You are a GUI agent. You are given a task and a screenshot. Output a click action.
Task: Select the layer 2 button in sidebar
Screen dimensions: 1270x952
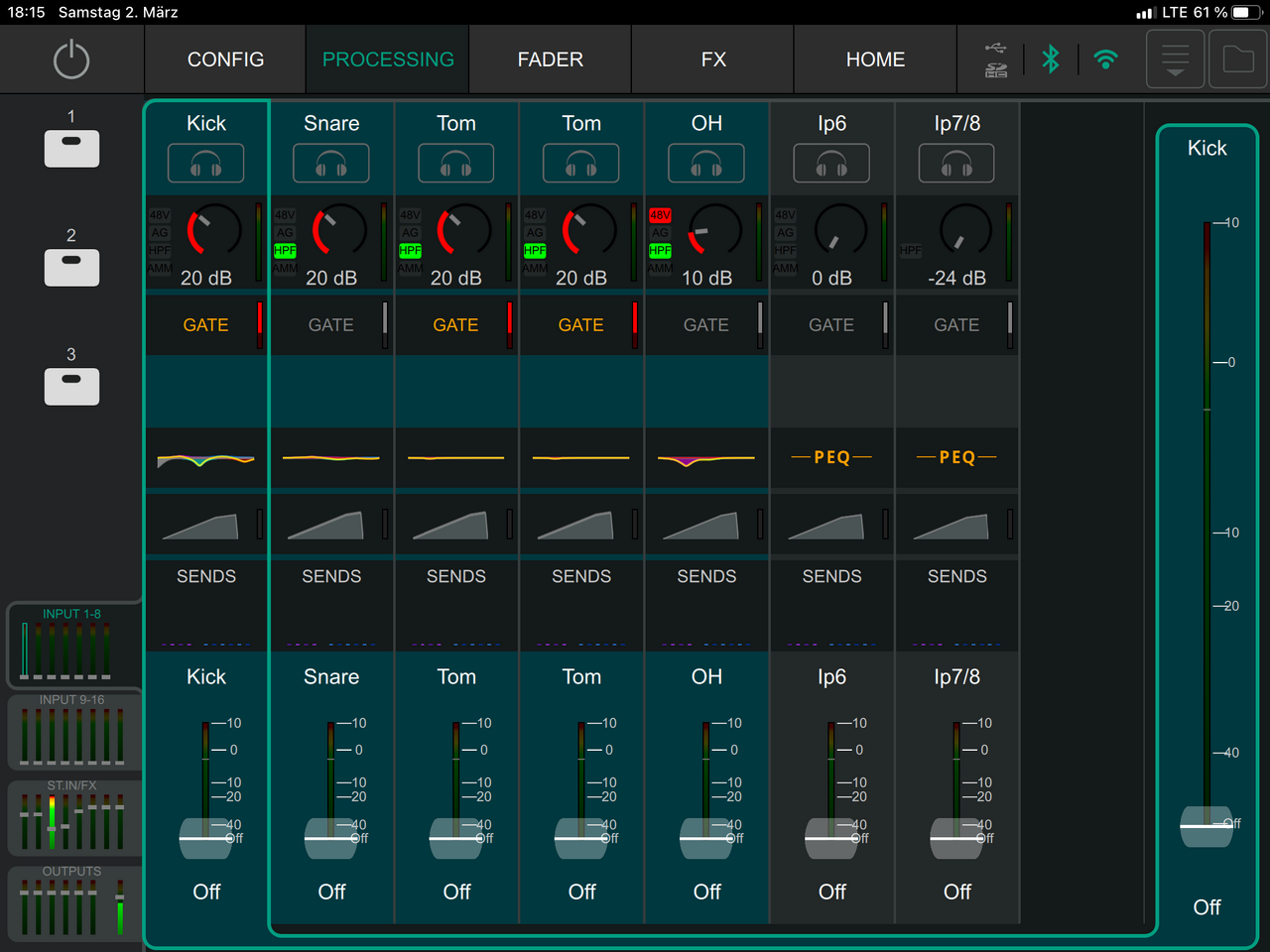71,267
